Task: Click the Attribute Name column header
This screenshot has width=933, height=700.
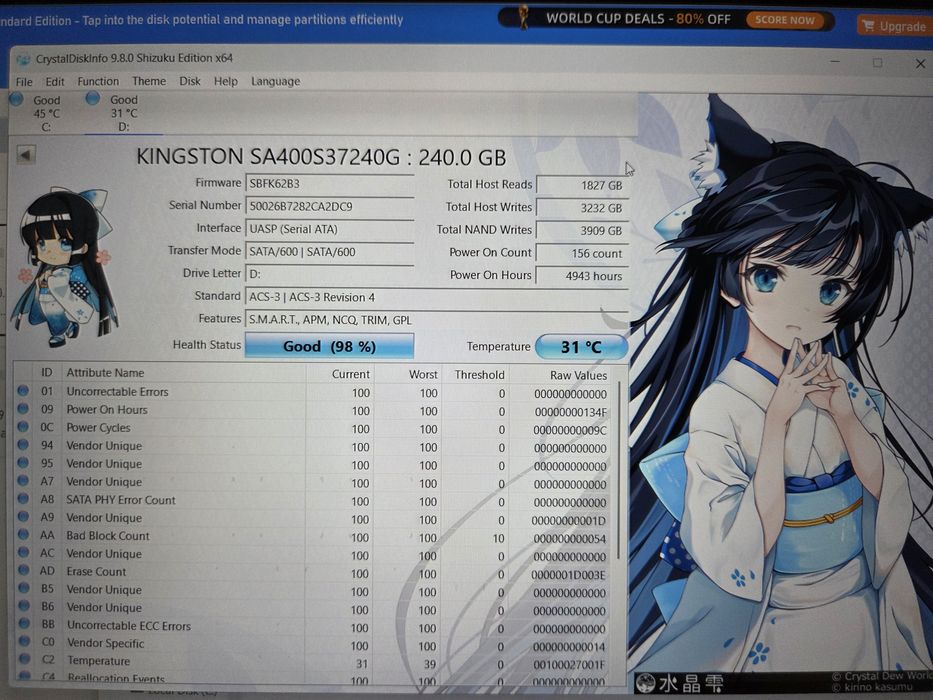Action: click(183, 373)
